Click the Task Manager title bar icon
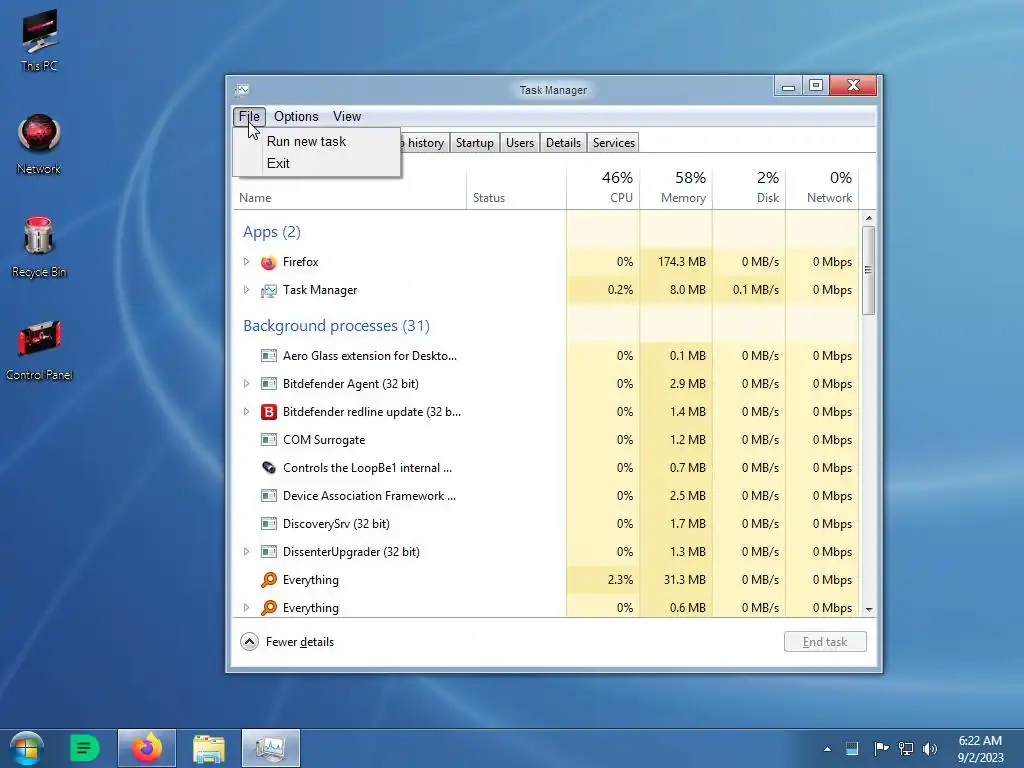Image resolution: width=1024 pixels, height=768 pixels. (242, 90)
